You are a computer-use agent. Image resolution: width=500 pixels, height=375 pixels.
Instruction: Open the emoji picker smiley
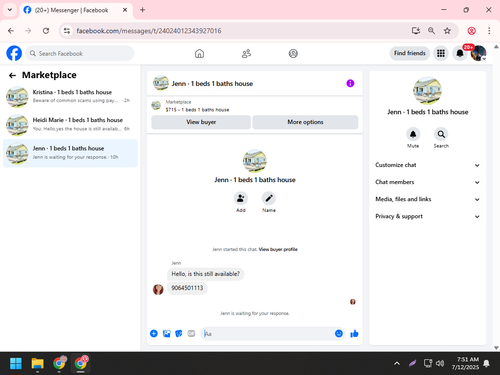[339, 333]
